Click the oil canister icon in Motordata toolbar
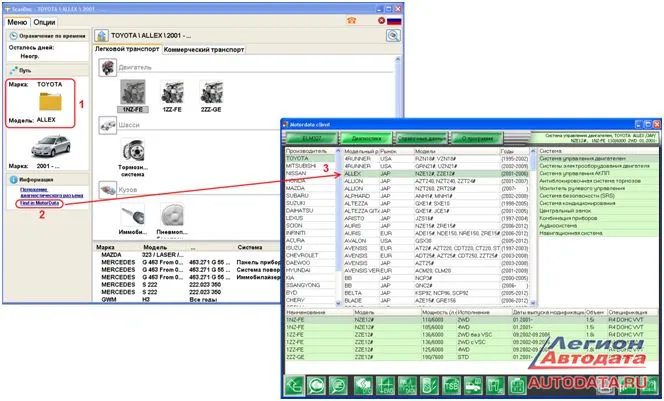Viewport: 664px width, 401px height. pos(429,385)
